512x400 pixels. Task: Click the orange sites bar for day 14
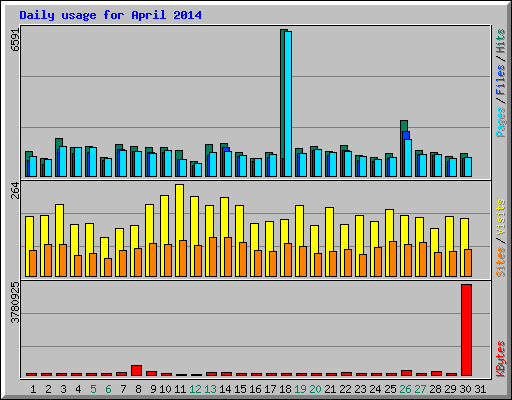click(x=228, y=257)
